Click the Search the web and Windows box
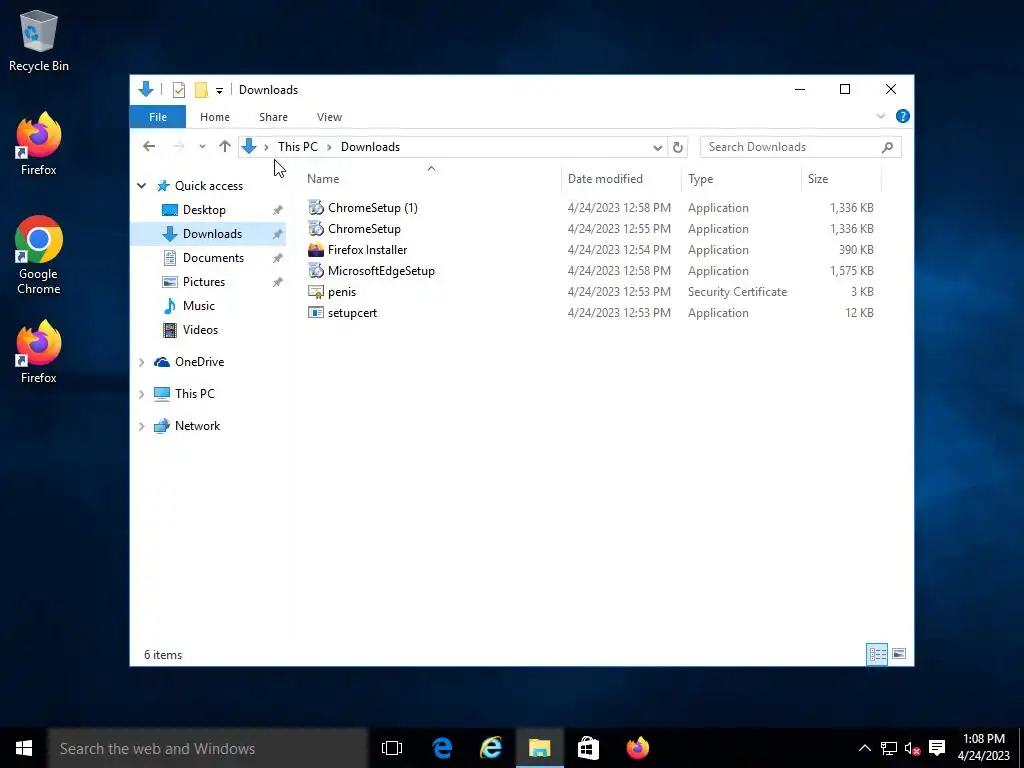Screen dimensions: 1024x768 point(208,748)
